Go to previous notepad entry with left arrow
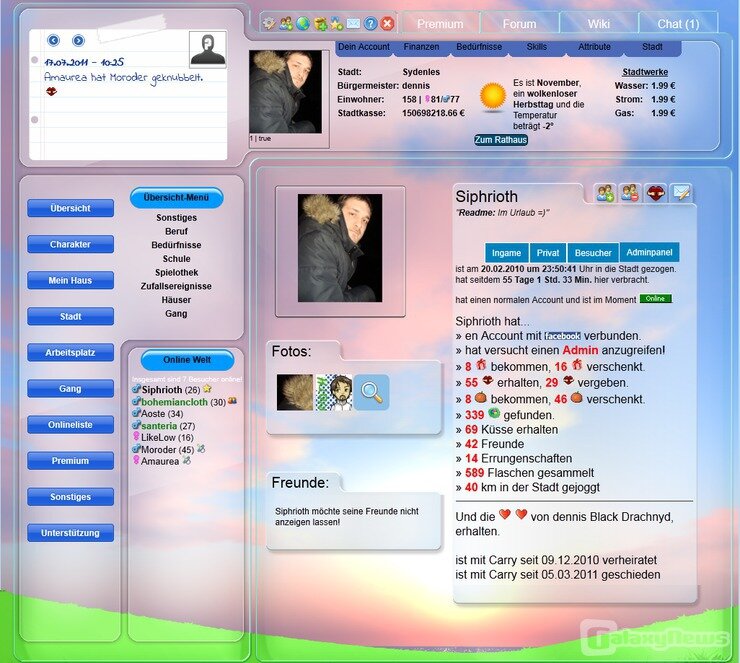This screenshot has width=740, height=663. [54, 40]
